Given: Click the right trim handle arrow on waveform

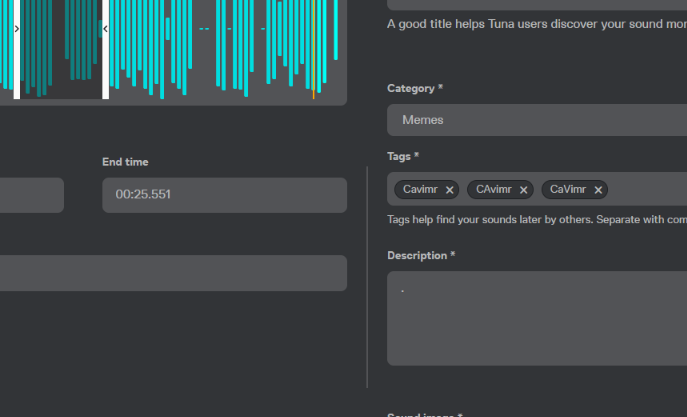Looking at the screenshot, I should pos(105,29).
